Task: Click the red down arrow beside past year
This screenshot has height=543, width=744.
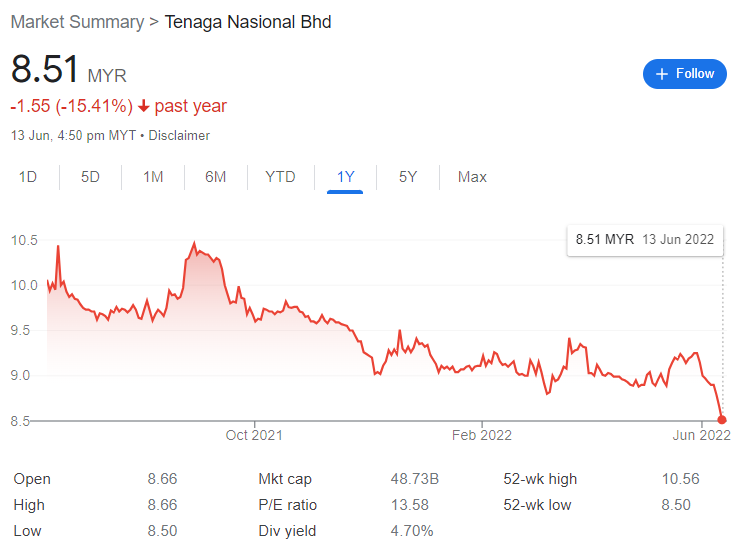Action: [x=143, y=106]
